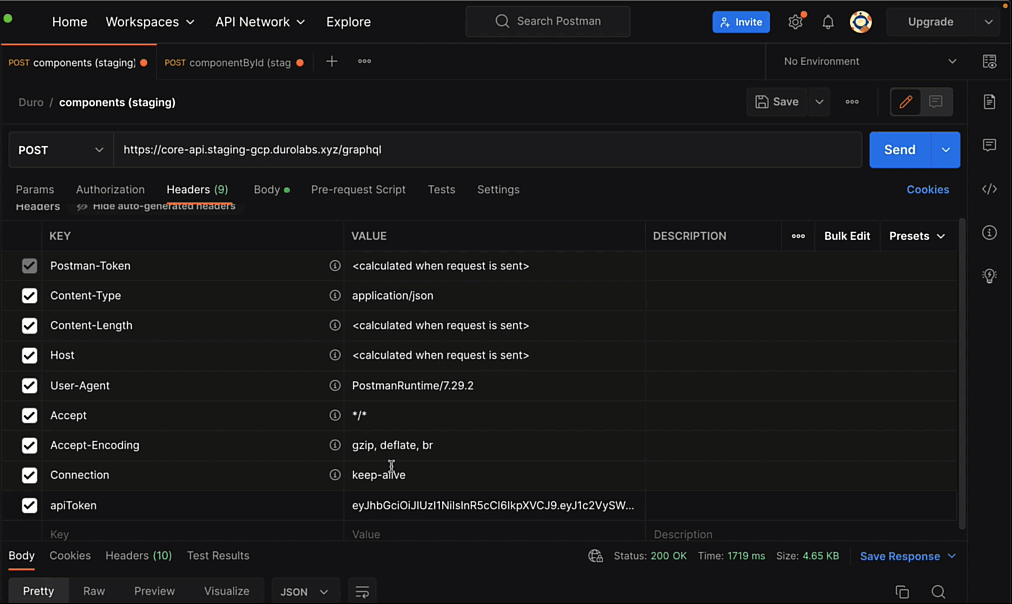This screenshot has height=604, width=1012.
Task: Uncheck the Content-Type header
Action: click(x=29, y=296)
